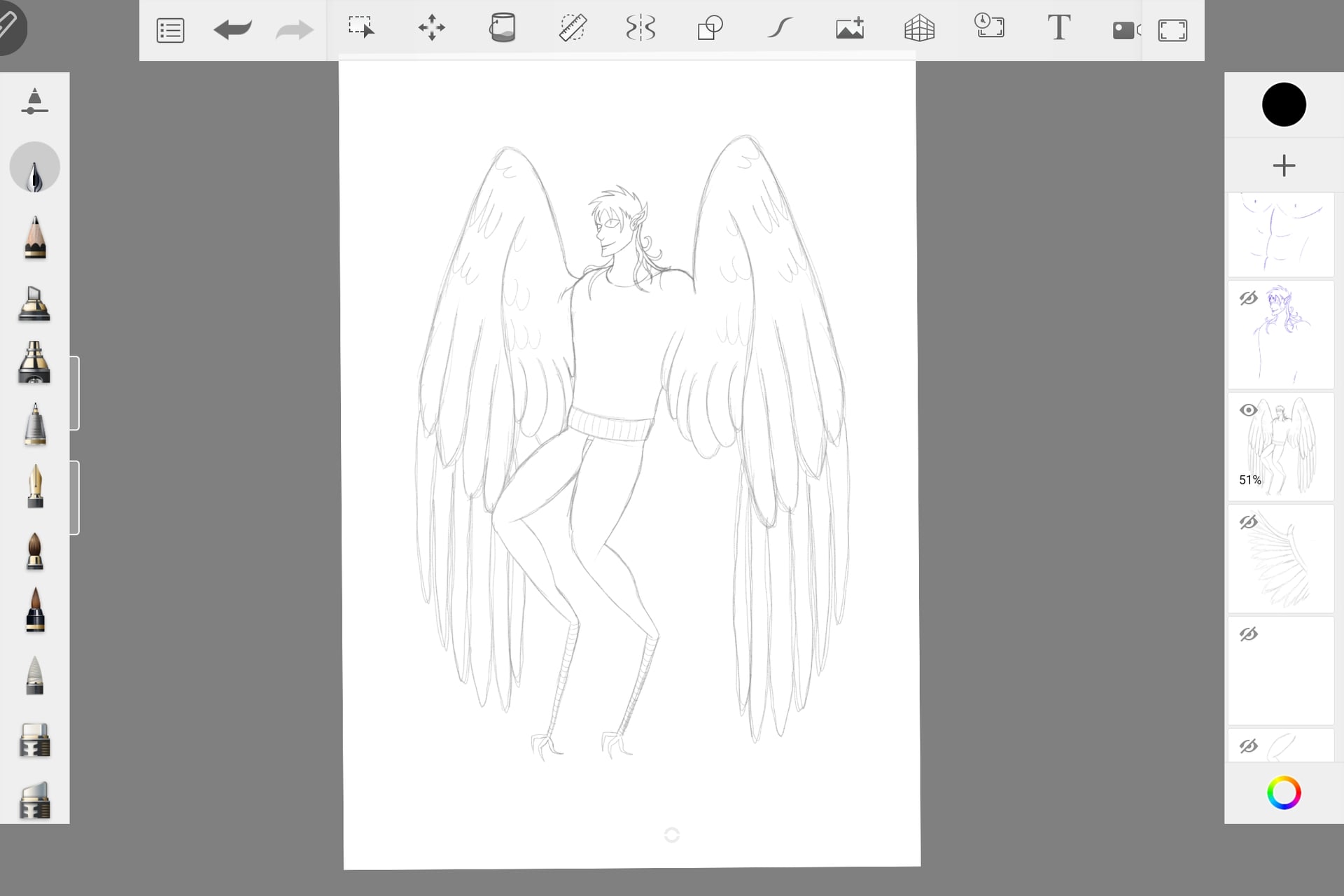Image resolution: width=1344 pixels, height=896 pixels.
Task: Click the brush opacity slider handle
Action: click(x=74, y=498)
